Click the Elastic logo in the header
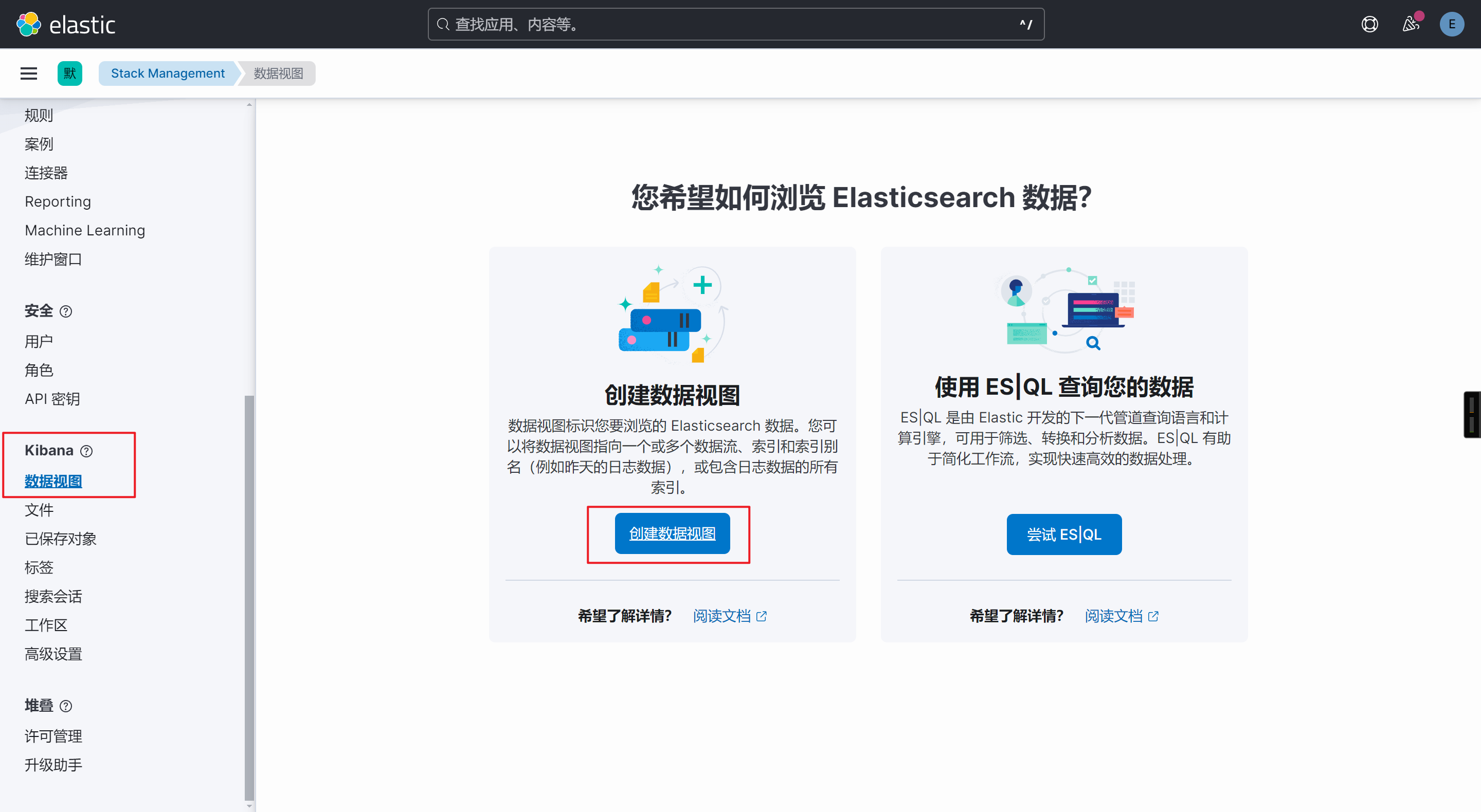This screenshot has width=1481, height=812. coord(65,24)
